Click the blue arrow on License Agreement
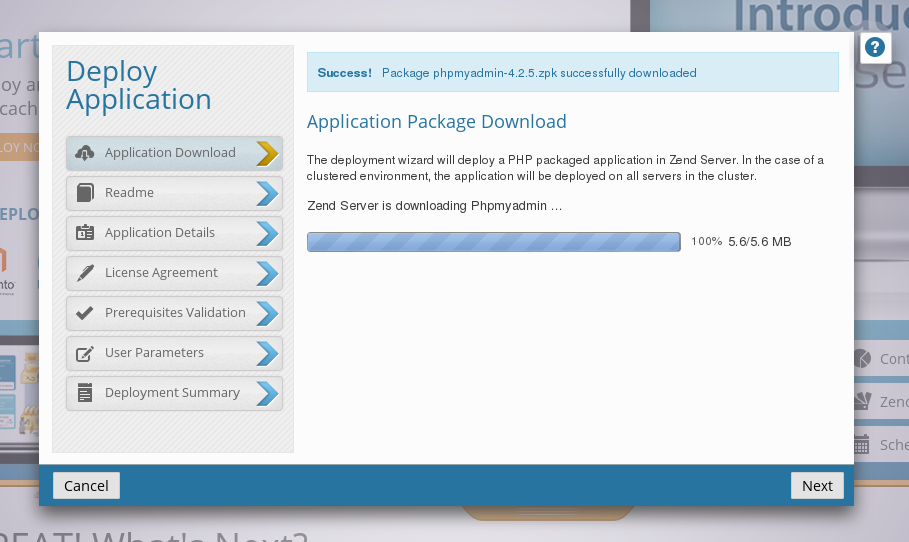Screen dimensions: 909x542 tap(268, 274)
